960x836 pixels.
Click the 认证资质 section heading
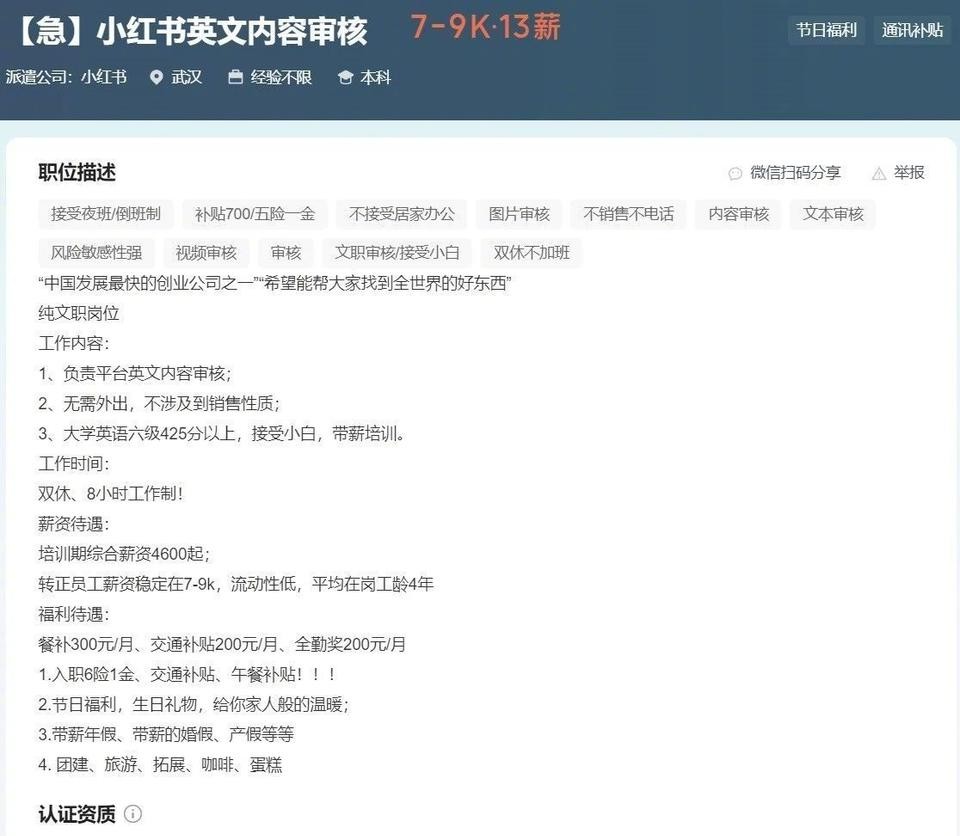click(x=77, y=814)
